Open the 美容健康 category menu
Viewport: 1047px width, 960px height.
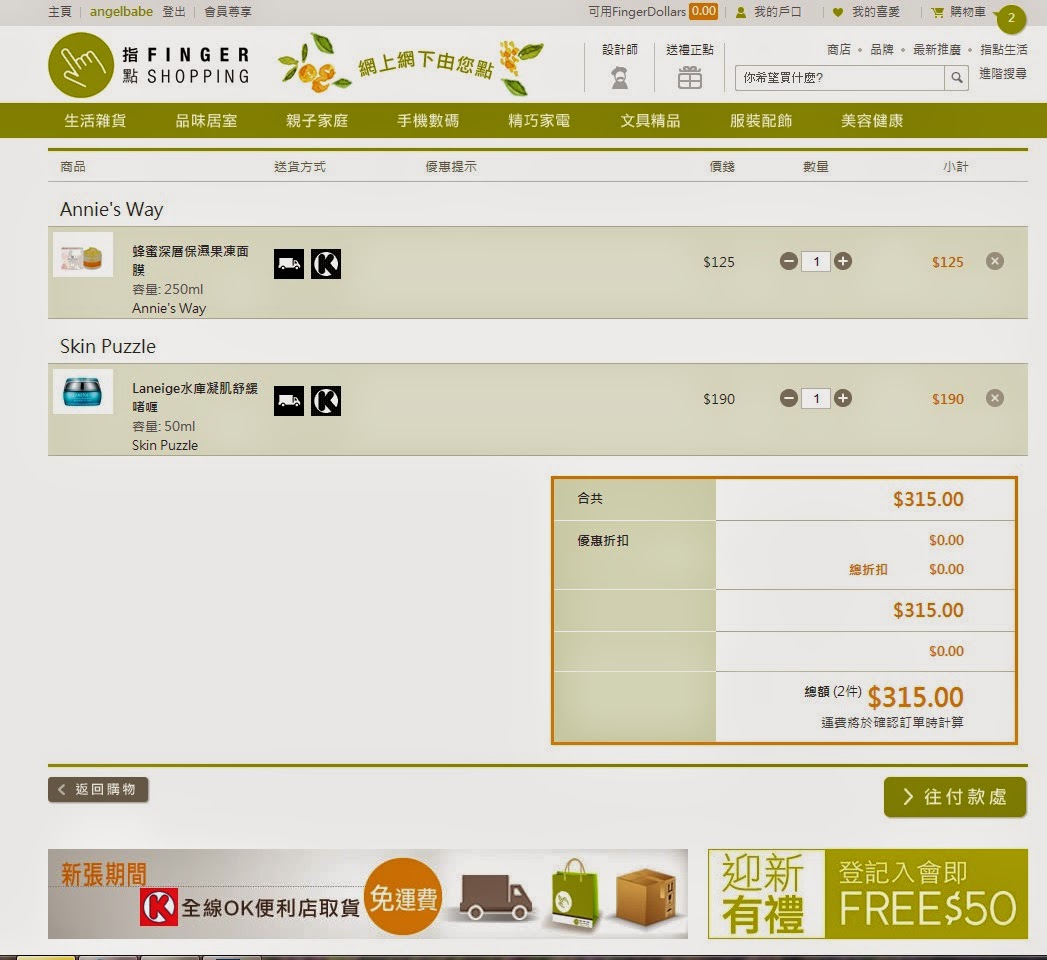(x=872, y=120)
